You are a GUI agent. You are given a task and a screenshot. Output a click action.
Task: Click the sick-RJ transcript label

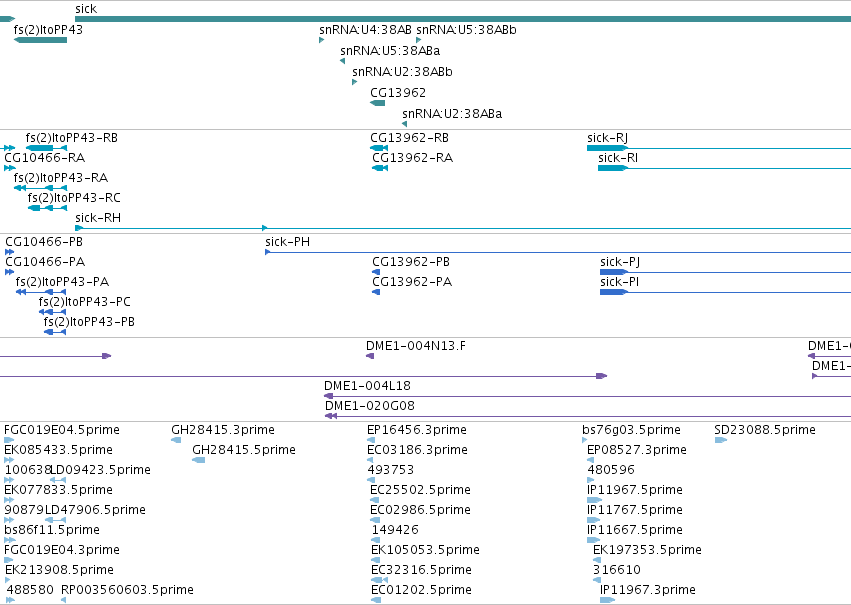coord(607,138)
